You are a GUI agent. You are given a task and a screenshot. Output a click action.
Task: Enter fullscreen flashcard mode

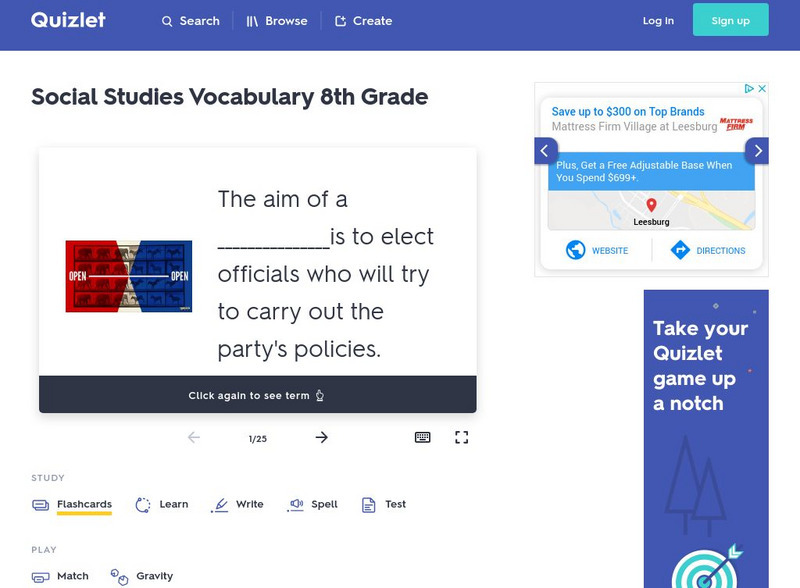click(462, 437)
